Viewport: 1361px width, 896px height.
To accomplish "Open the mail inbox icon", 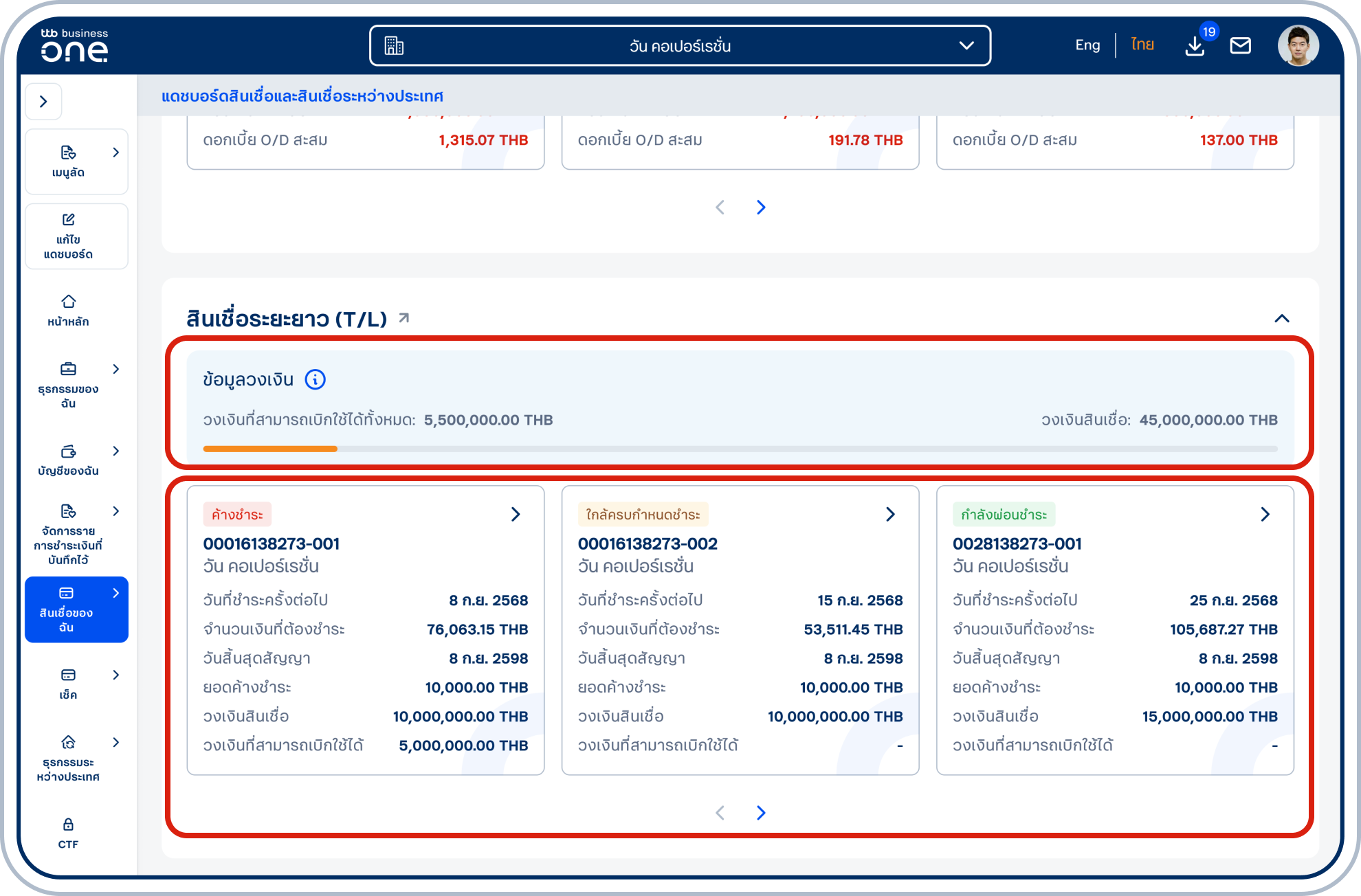I will tap(1240, 46).
